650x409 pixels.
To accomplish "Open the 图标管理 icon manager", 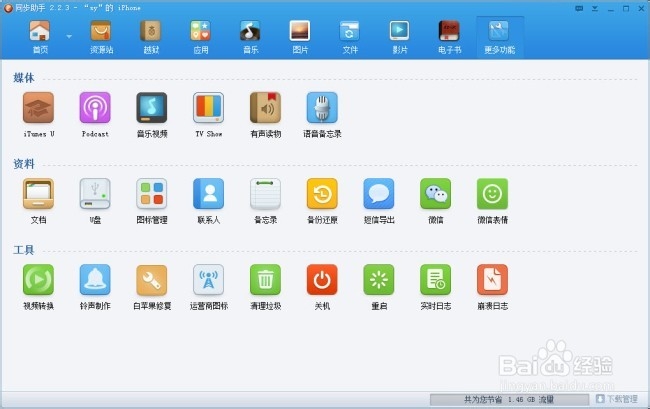I will pyautogui.click(x=152, y=194).
